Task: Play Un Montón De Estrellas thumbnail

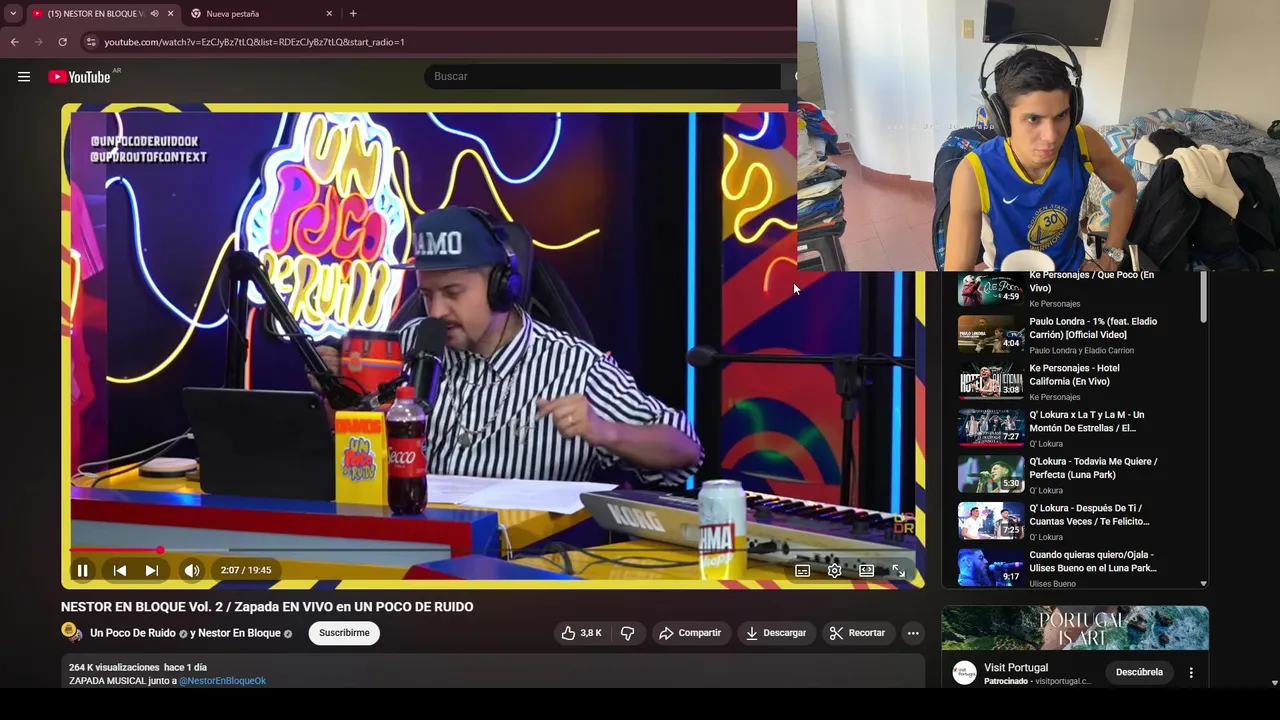Action: pos(990,428)
